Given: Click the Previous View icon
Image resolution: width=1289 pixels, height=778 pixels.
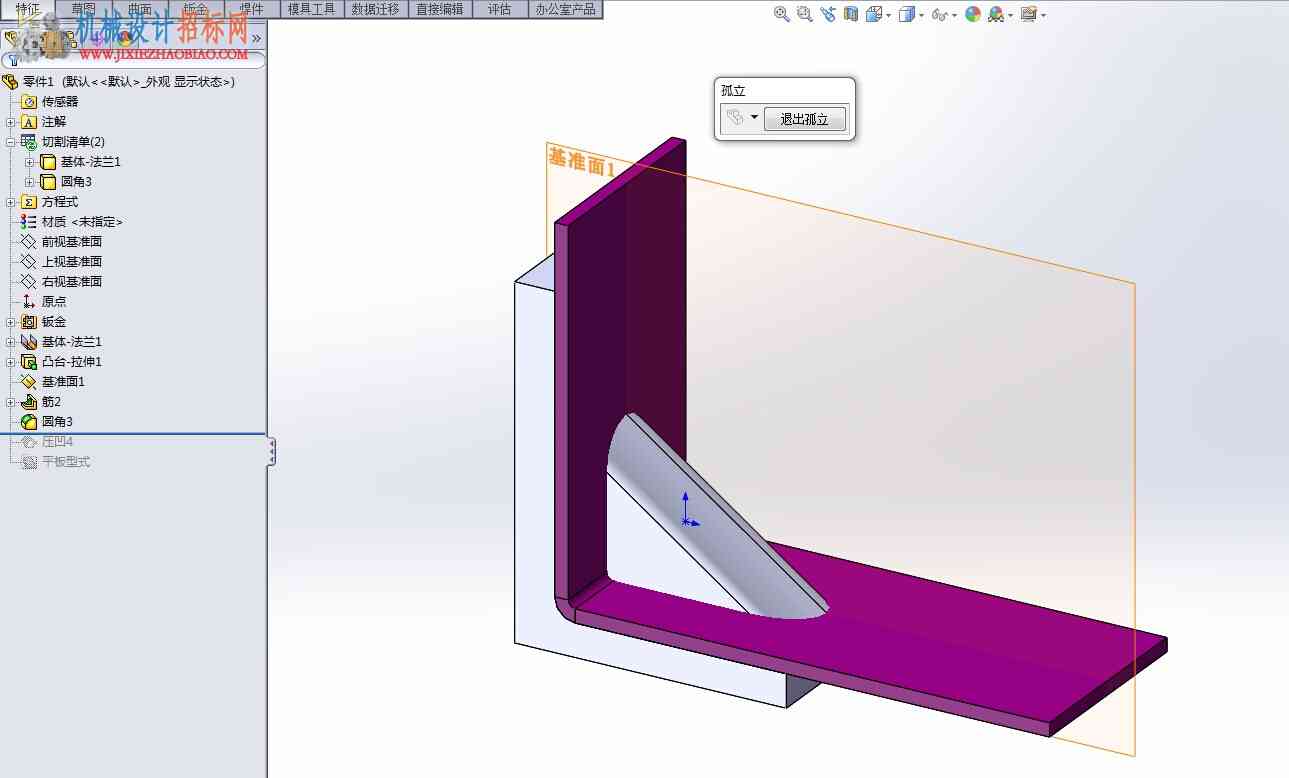Looking at the screenshot, I should point(828,14).
